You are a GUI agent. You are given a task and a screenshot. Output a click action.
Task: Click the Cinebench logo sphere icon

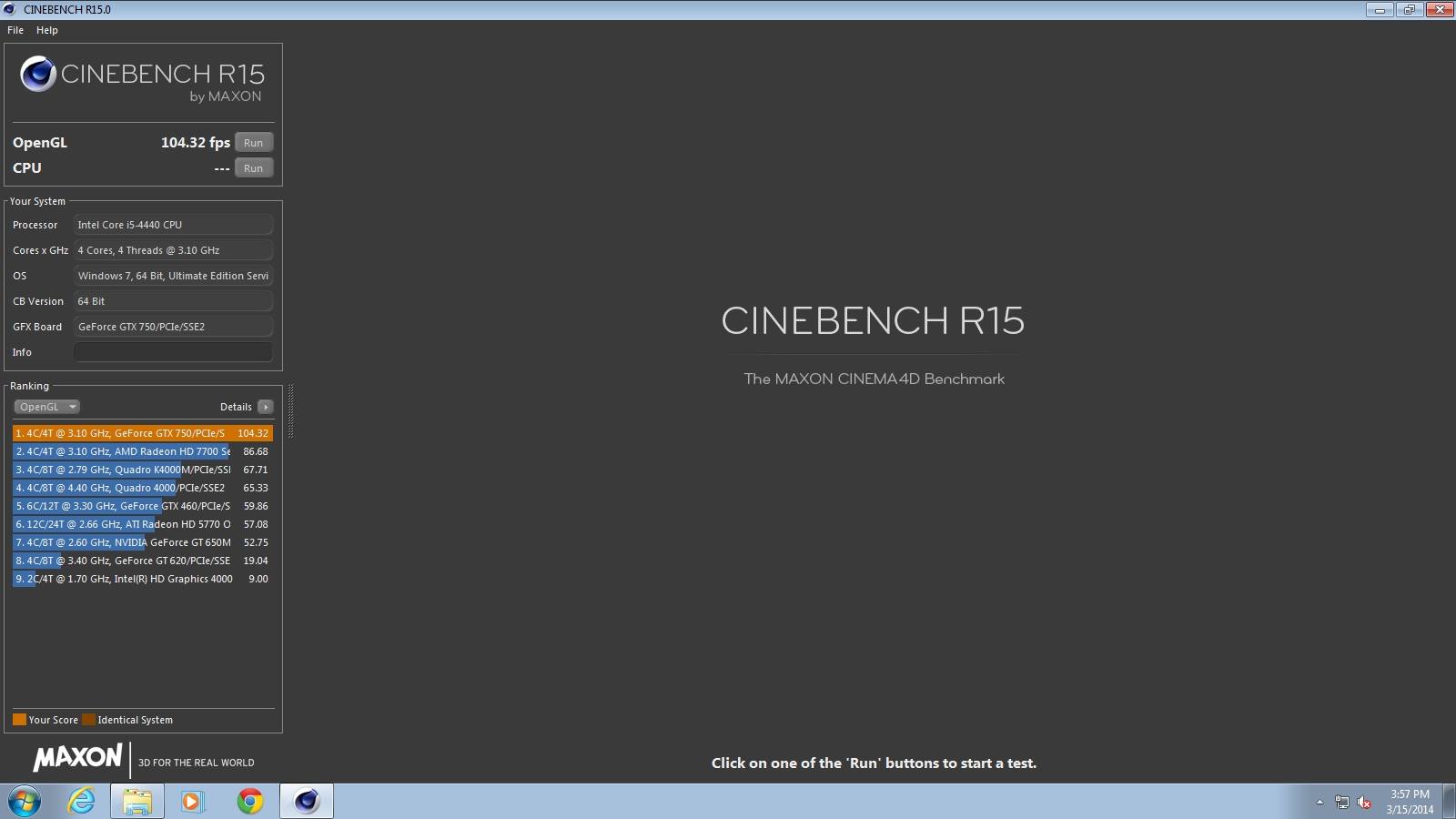coord(38,74)
